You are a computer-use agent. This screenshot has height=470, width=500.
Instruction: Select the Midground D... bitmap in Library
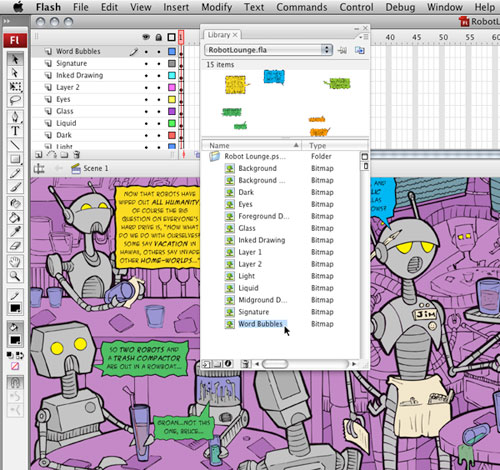point(262,300)
